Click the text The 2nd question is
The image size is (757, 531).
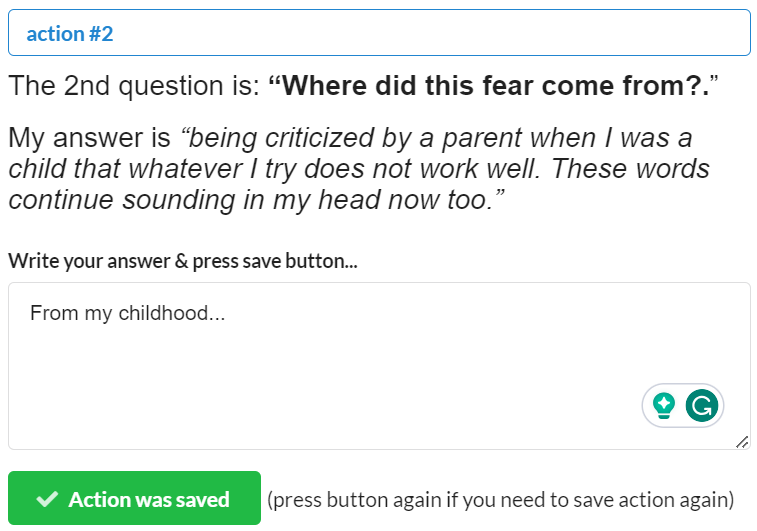coord(134,86)
